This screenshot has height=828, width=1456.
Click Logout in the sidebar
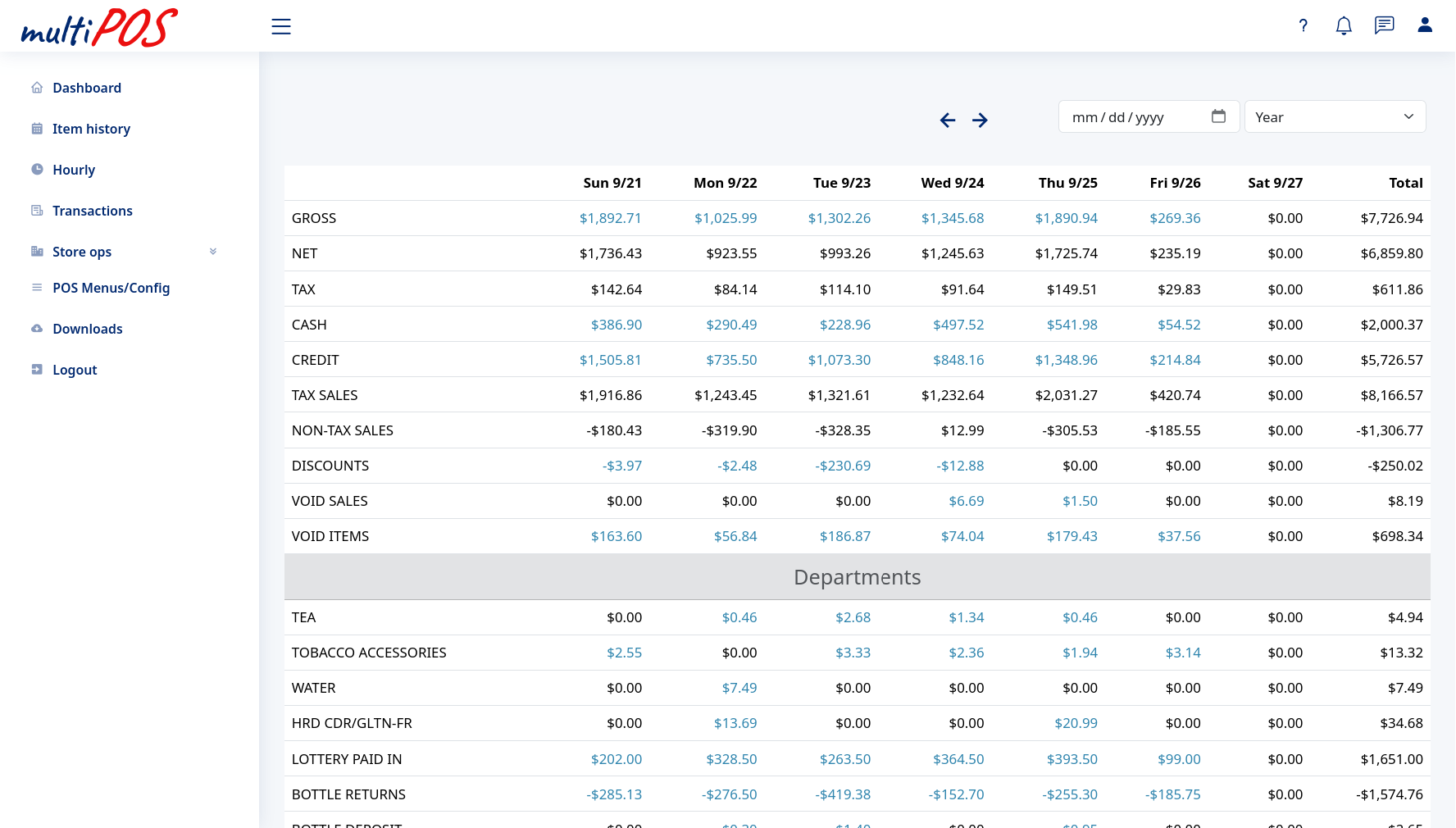(x=75, y=370)
